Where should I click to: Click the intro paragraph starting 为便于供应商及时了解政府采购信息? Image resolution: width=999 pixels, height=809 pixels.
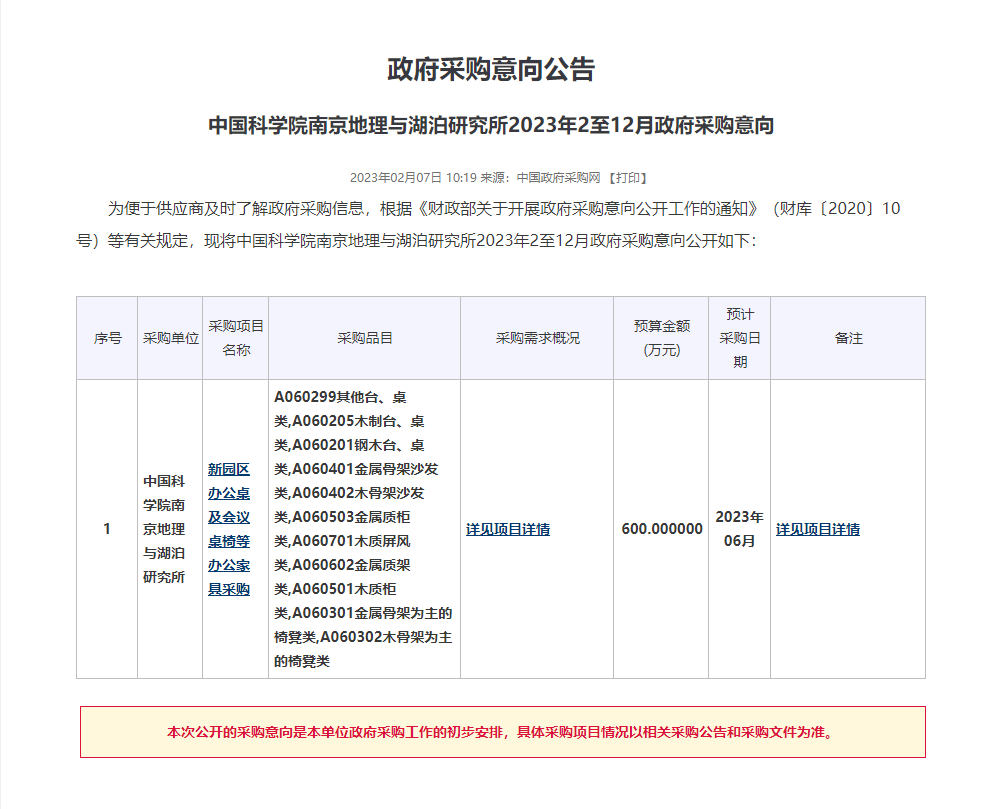pyautogui.click(x=488, y=224)
